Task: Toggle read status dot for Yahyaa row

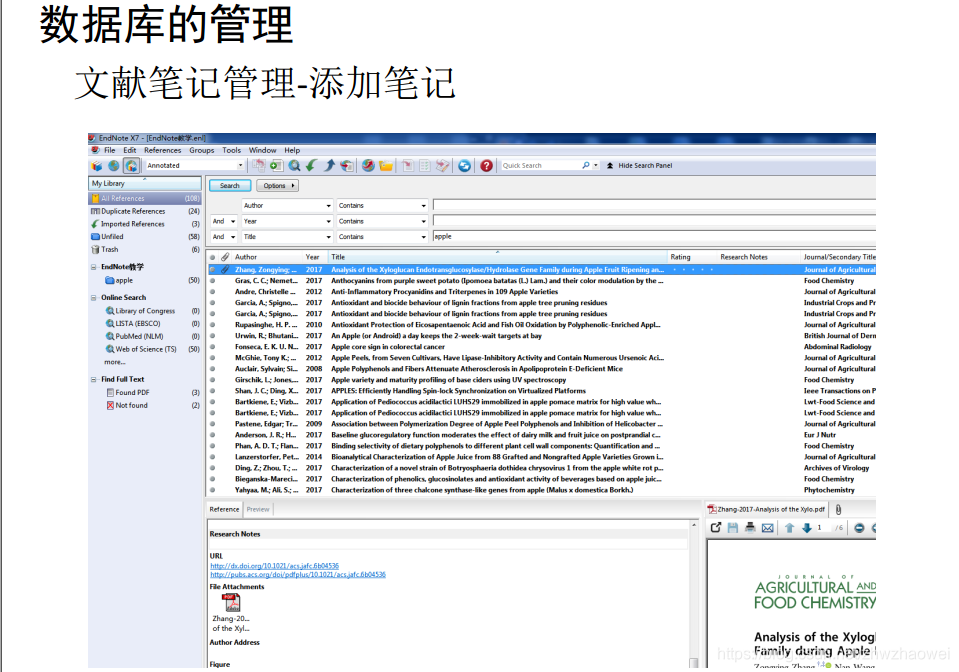Action: click(x=213, y=490)
